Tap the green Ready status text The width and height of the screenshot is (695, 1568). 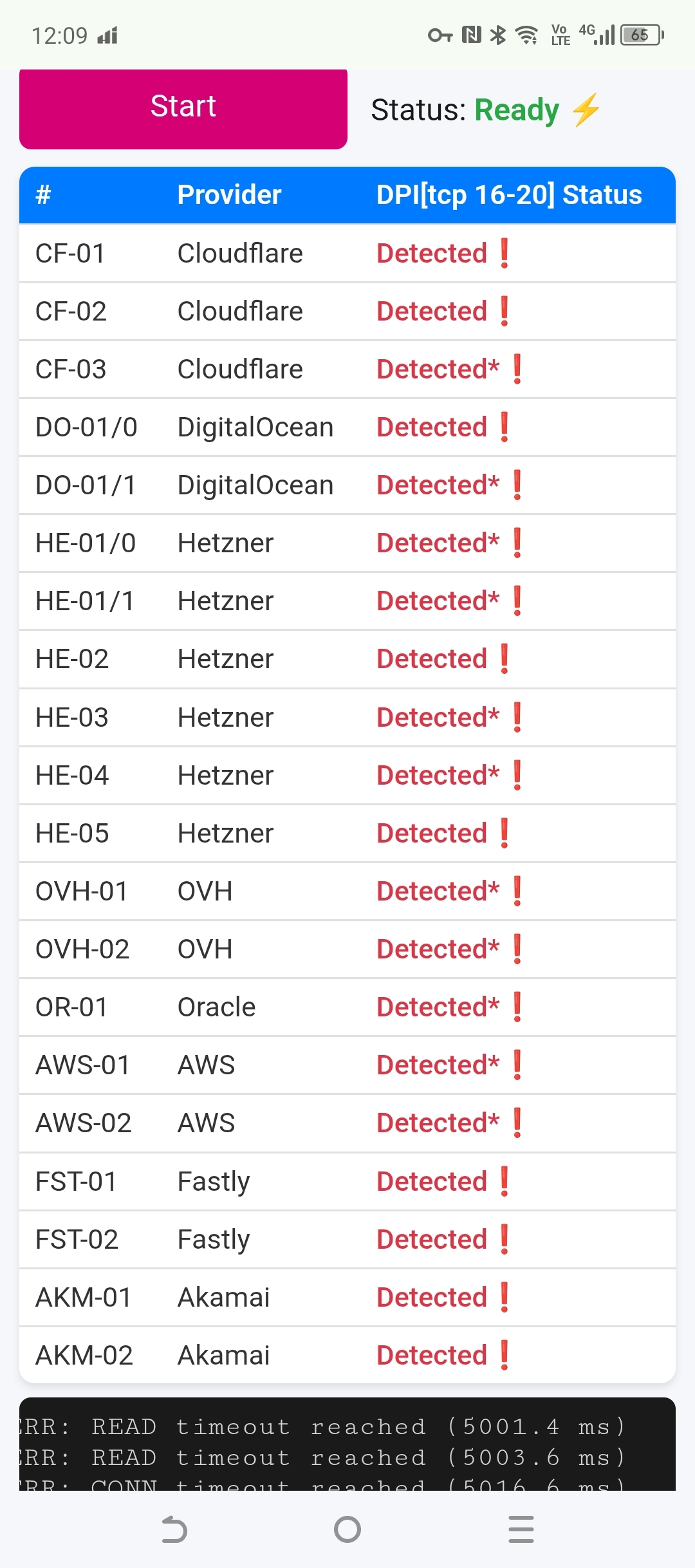click(x=517, y=110)
